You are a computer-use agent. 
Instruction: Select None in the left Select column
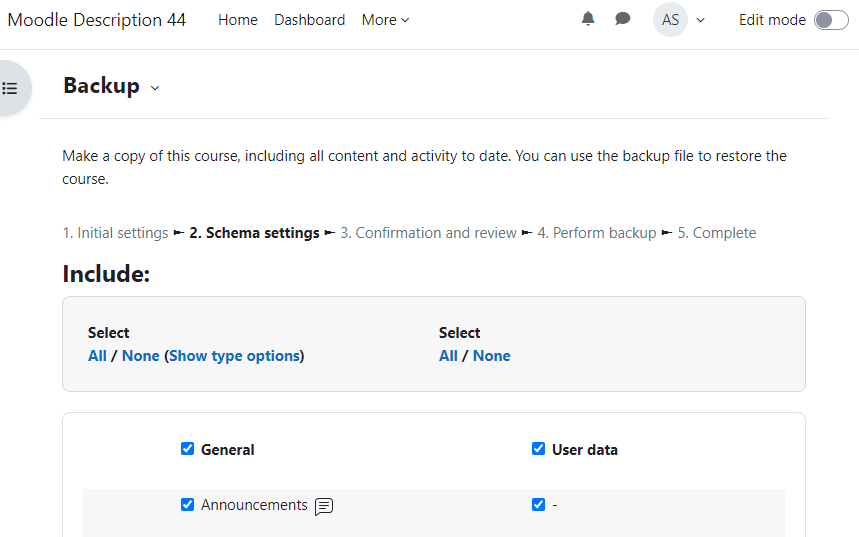tap(140, 356)
